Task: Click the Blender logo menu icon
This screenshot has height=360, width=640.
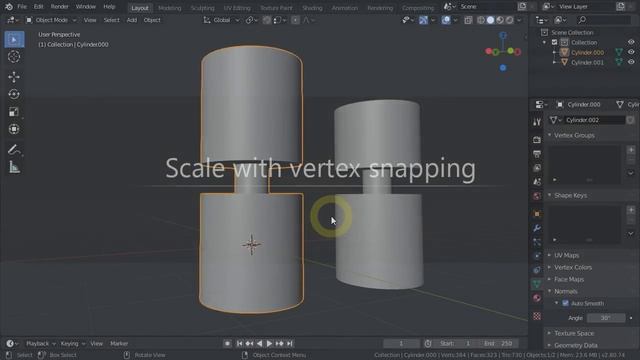Action: point(9,7)
